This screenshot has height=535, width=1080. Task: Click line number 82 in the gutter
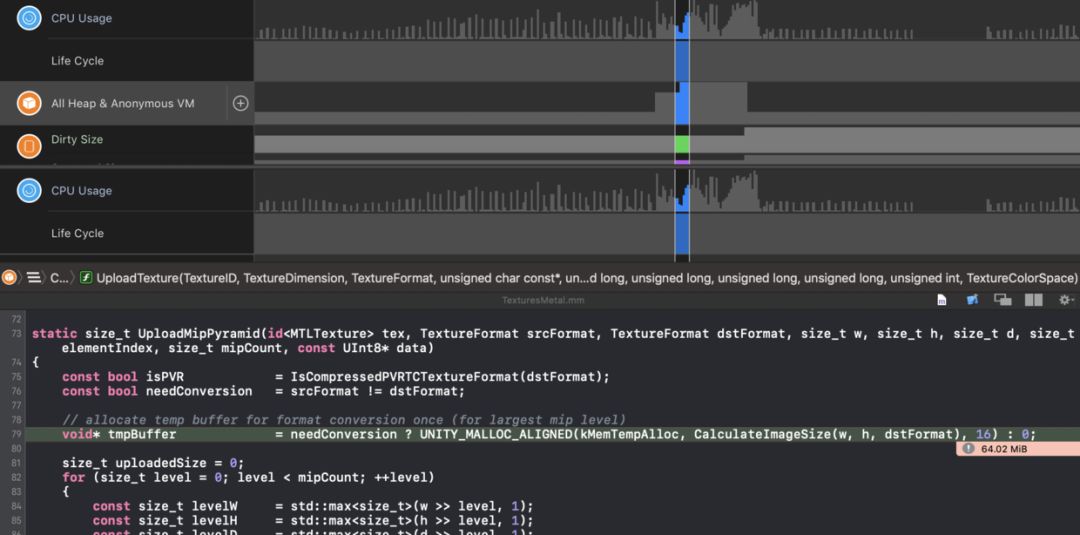[17, 478]
